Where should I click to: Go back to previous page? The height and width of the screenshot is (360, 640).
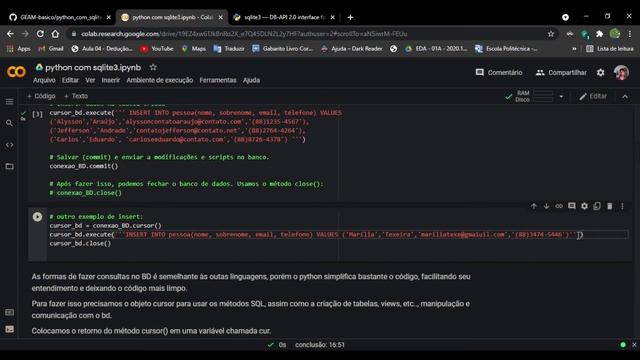coord(10,34)
